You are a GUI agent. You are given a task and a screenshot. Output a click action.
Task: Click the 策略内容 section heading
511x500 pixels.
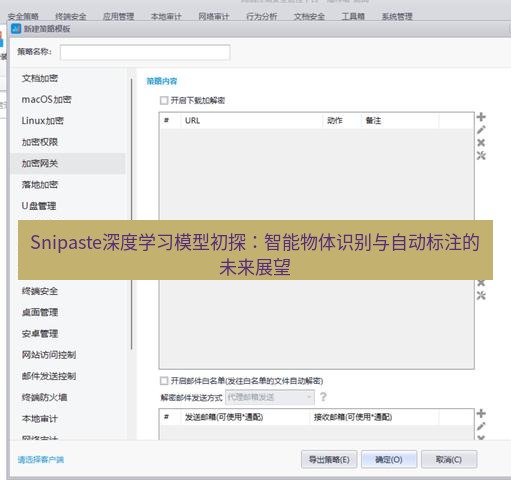tap(162, 81)
